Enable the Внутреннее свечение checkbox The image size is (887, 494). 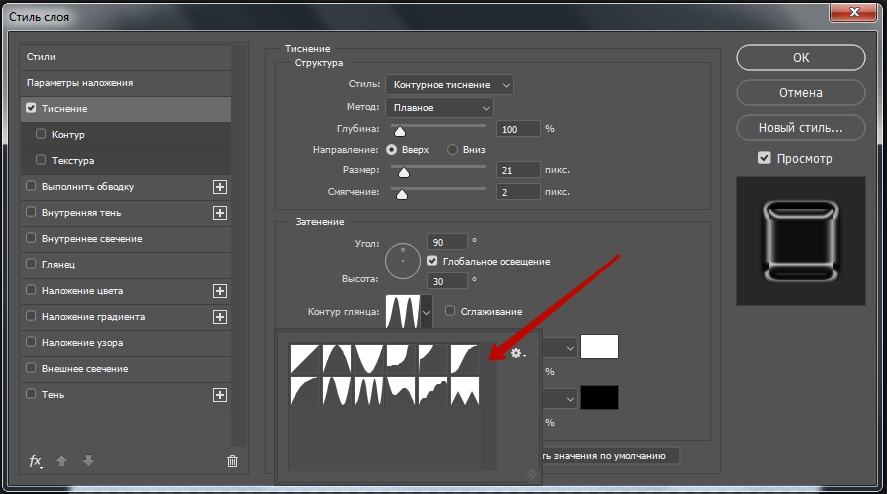tap(31, 238)
